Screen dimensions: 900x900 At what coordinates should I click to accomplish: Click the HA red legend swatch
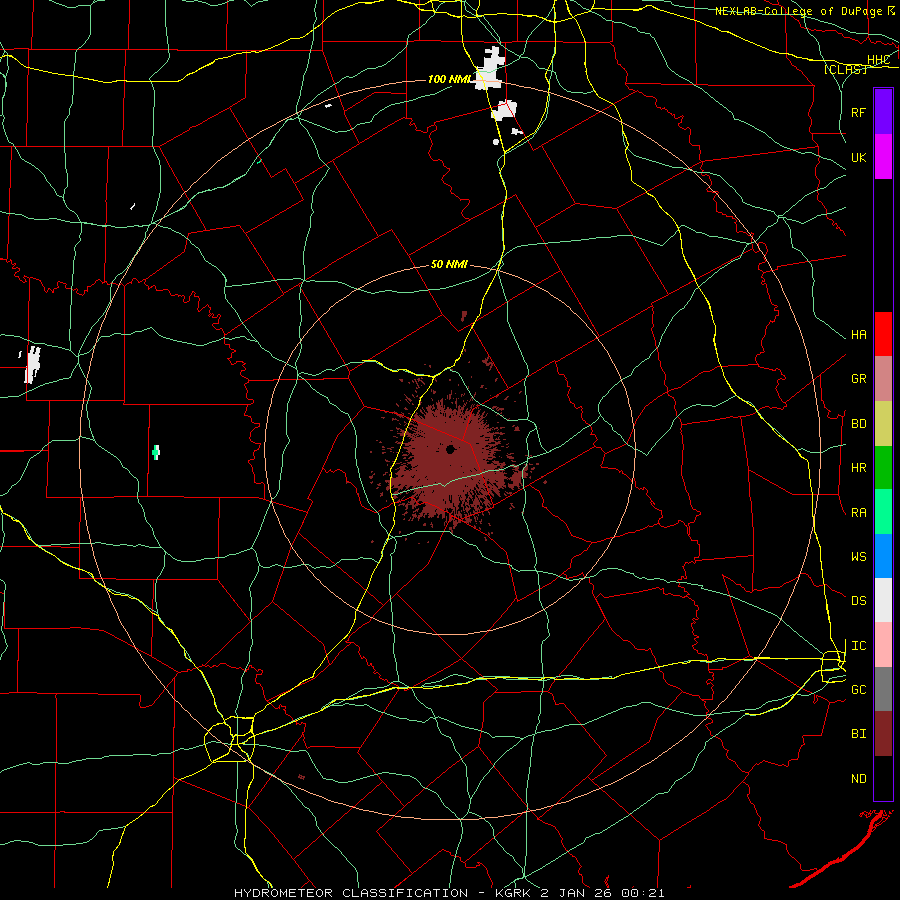pyautogui.click(x=883, y=334)
